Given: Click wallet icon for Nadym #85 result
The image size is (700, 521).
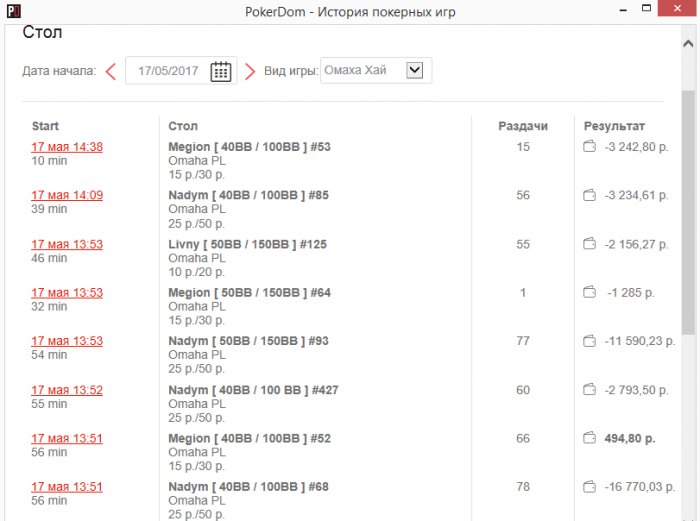Looking at the screenshot, I should (x=589, y=195).
